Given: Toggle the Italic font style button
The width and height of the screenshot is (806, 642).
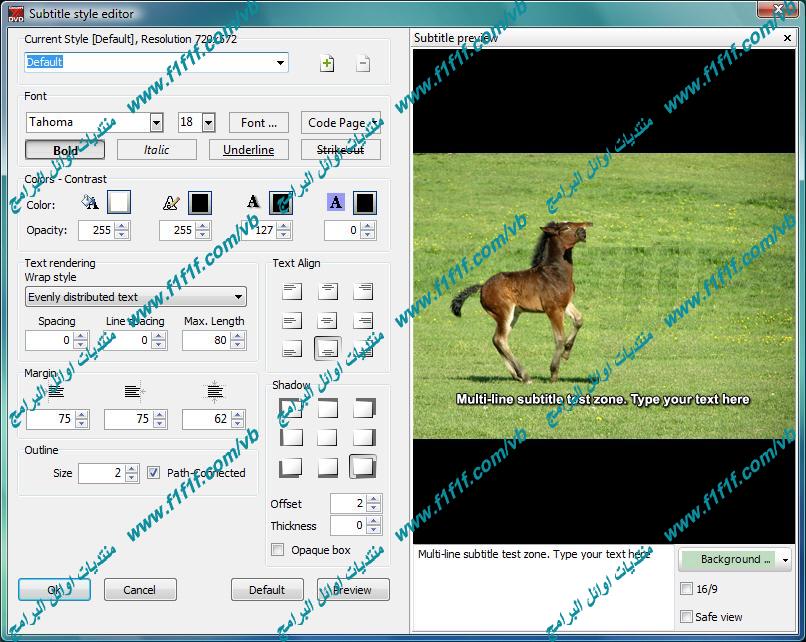Looking at the screenshot, I should (x=157, y=150).
